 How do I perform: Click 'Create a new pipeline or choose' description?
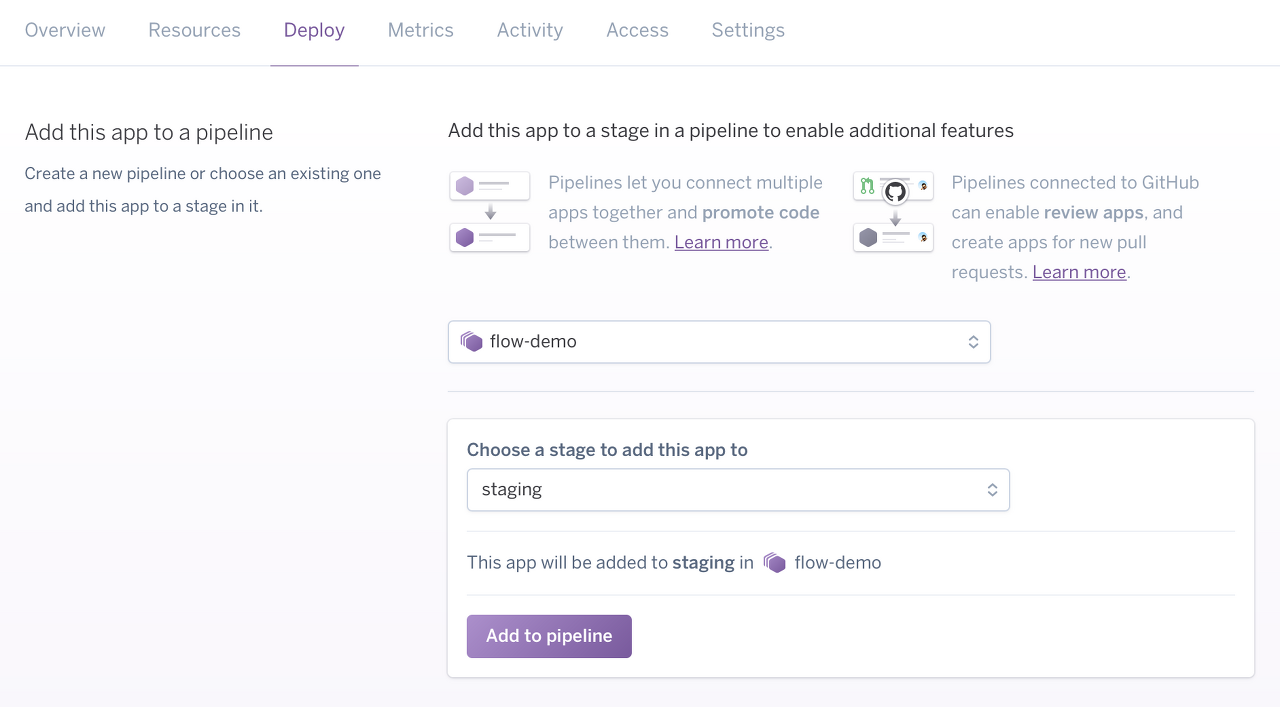203,190
